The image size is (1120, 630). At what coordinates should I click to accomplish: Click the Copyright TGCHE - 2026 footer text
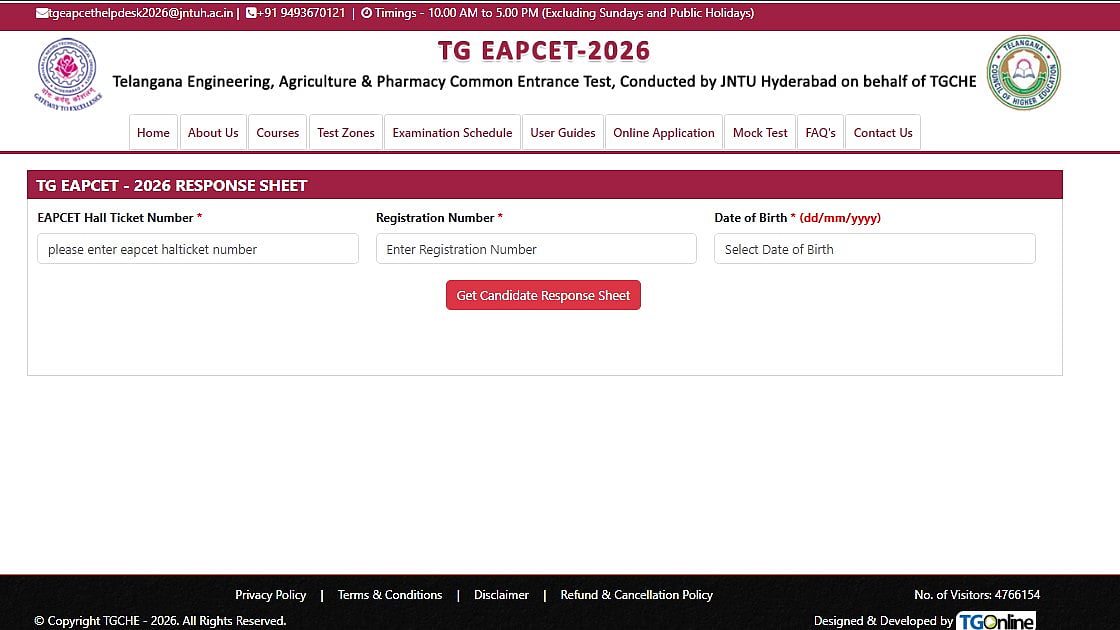pyautogui.click(x=160, y=621)
